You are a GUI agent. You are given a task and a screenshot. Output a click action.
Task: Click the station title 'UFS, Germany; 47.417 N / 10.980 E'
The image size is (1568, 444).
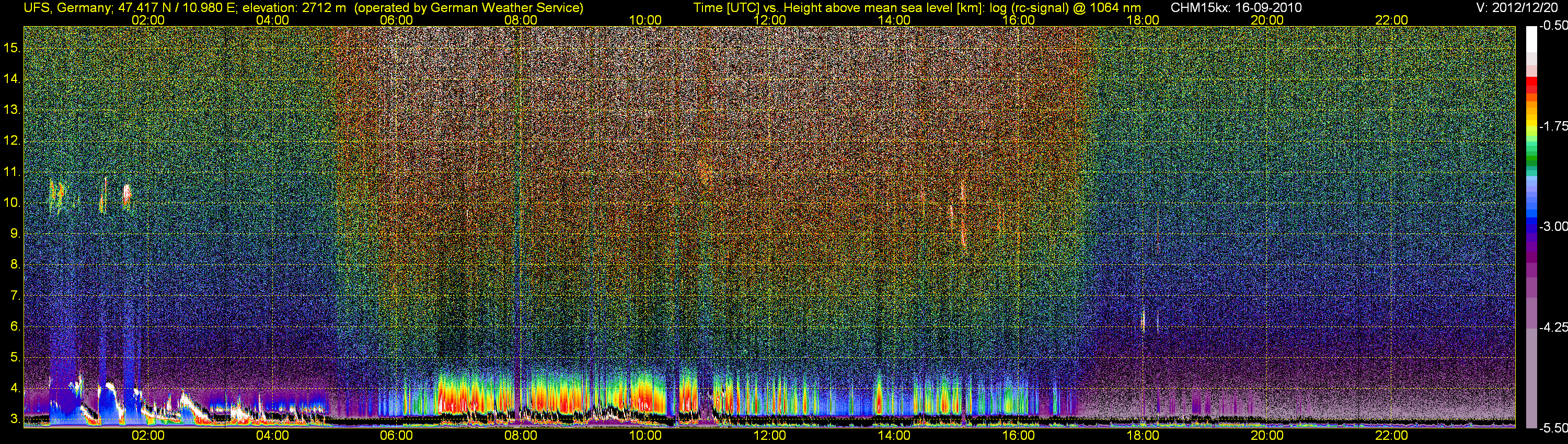tap(131, 8)
